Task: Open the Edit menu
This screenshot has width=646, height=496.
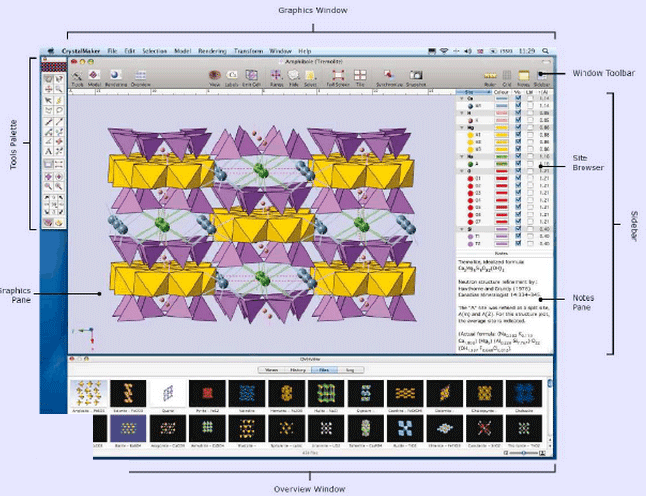Action: point(130,51)
